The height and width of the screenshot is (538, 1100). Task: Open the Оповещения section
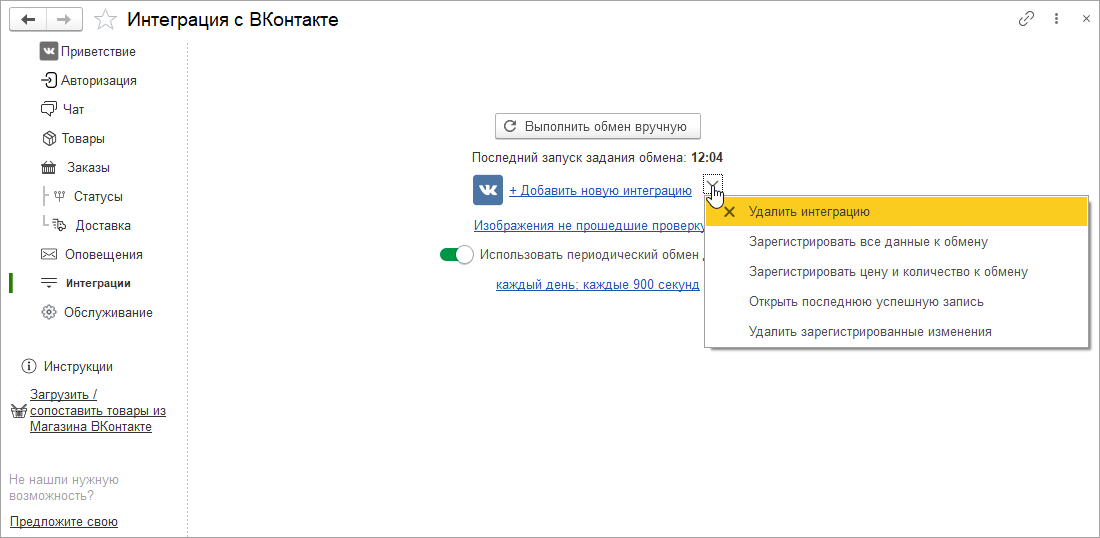(x=103, y=254)
